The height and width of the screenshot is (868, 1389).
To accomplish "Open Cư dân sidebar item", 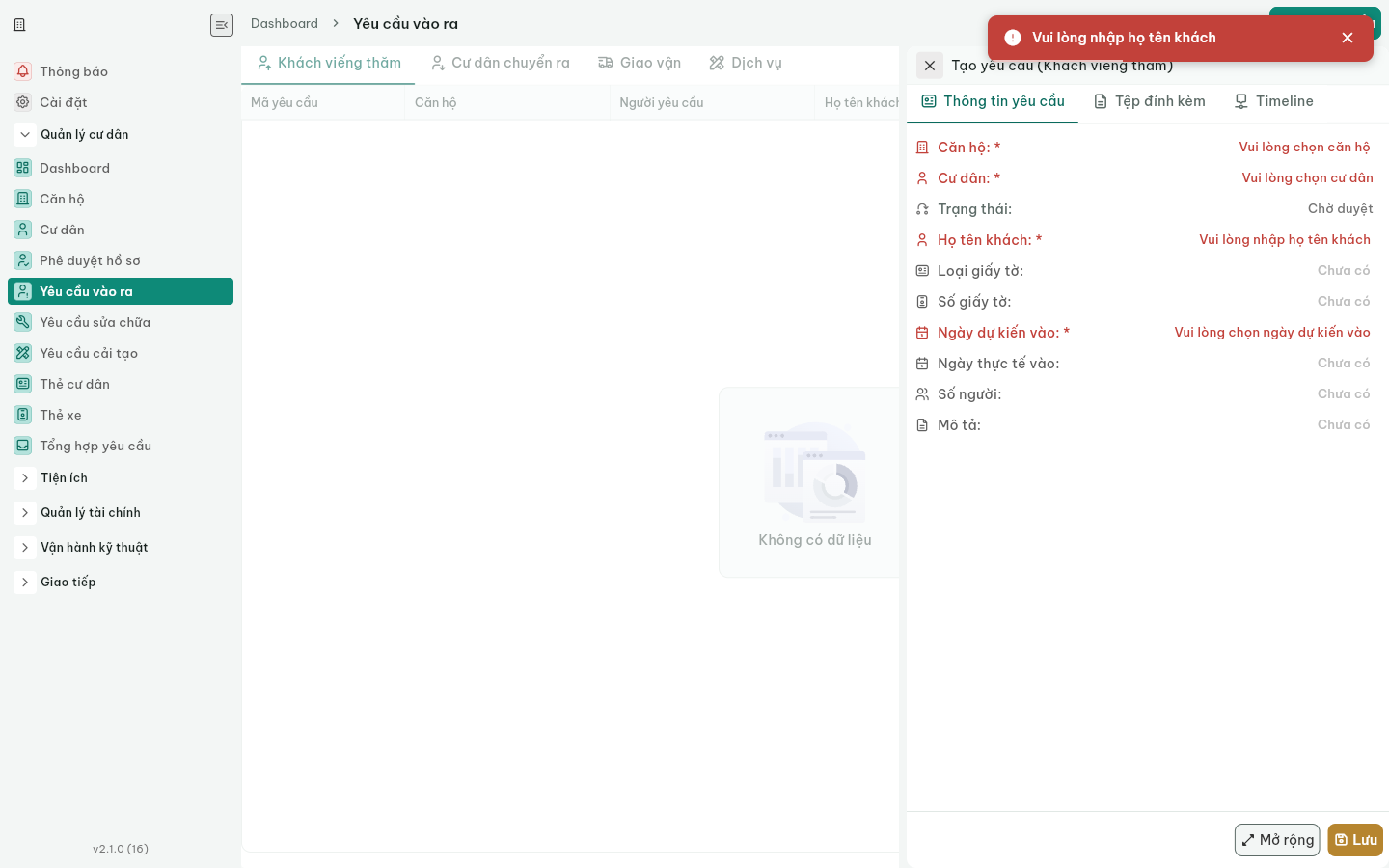I will pos(121,230).
